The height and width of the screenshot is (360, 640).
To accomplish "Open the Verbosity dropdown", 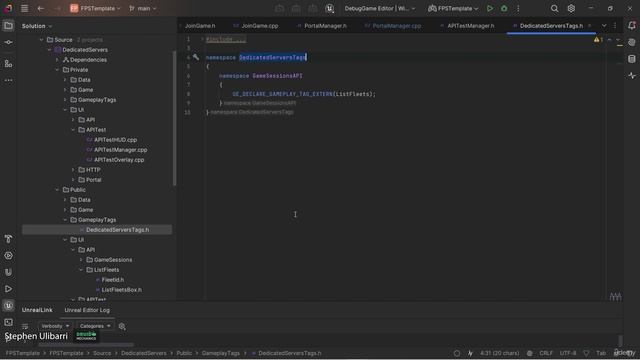I will 55,326.
